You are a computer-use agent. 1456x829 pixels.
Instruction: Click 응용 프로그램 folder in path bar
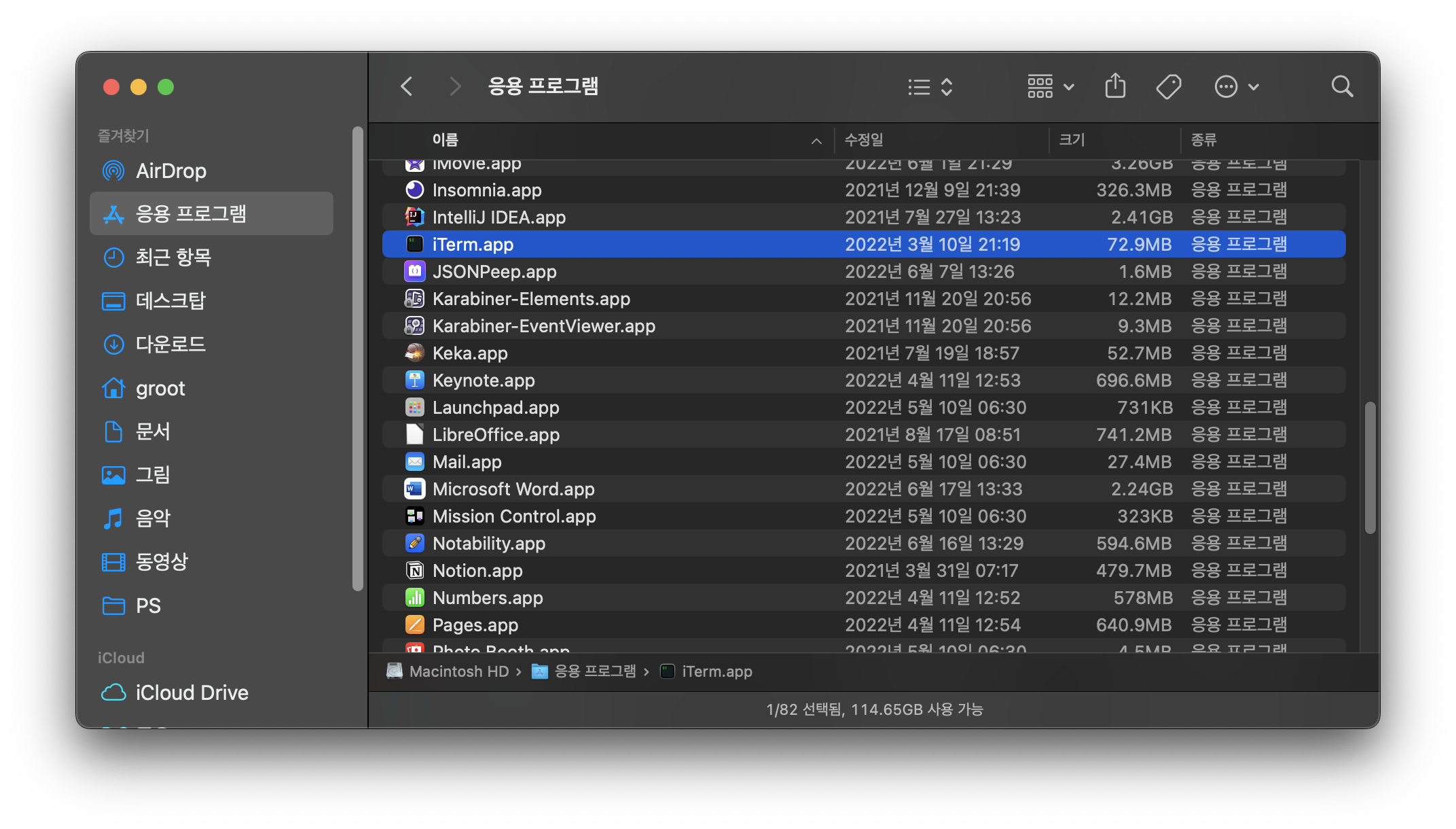tap(594, 671)
